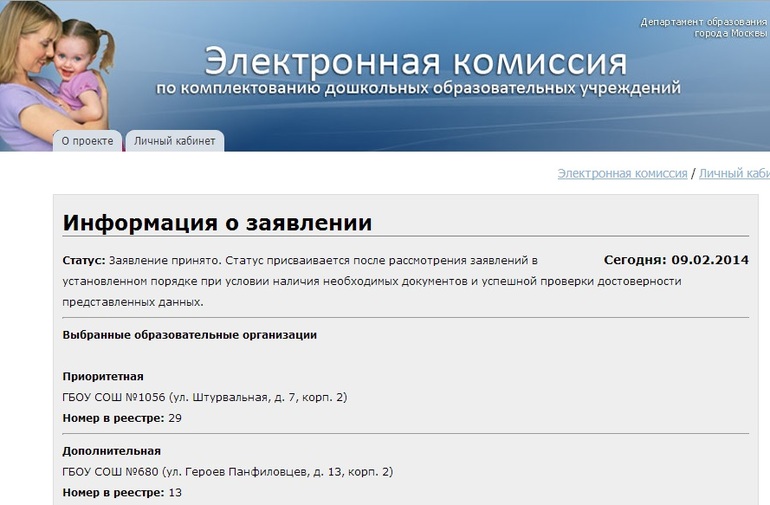770x505 pixels.
Task: Follow the "Электронная комиссия" breadcrumb link
Action: (622, 173)
